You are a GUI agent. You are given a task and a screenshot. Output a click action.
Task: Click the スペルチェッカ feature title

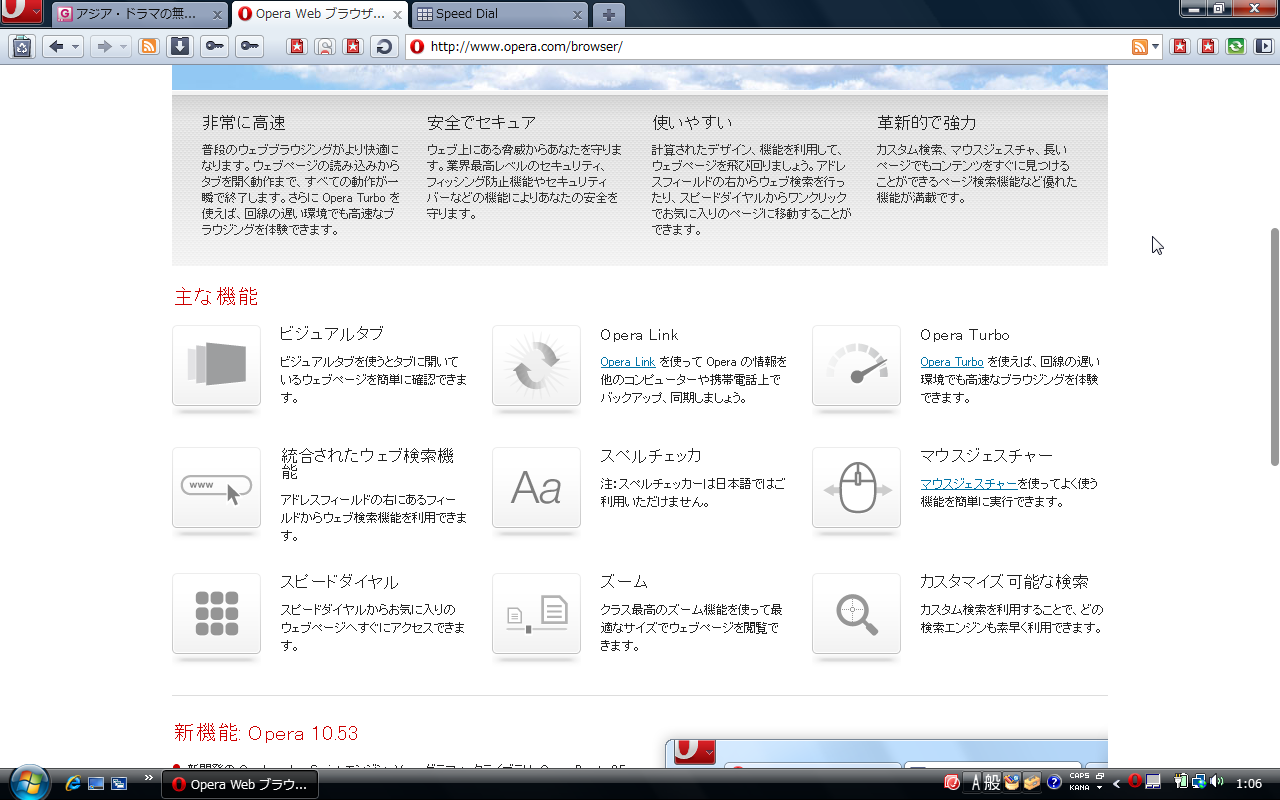(650, 456)
